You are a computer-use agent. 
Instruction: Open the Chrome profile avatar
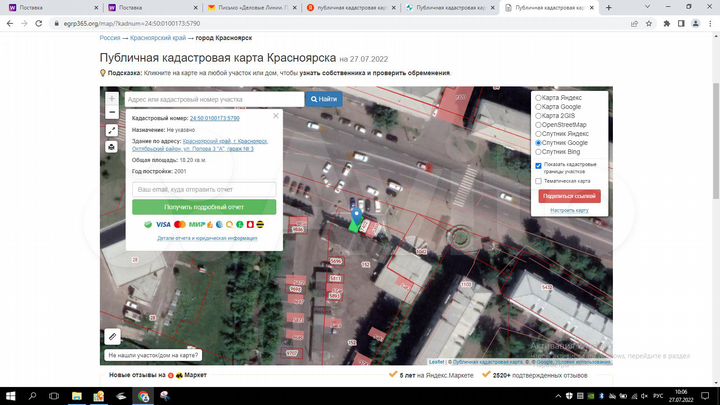[696, 23]
